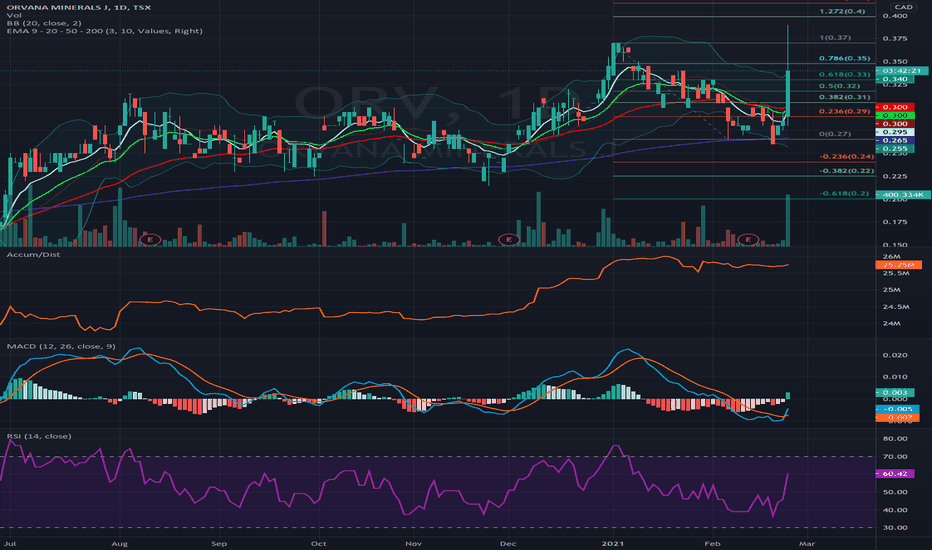Click the Sep label on time axis
This screenshot has width=932, height=550.
219,543
